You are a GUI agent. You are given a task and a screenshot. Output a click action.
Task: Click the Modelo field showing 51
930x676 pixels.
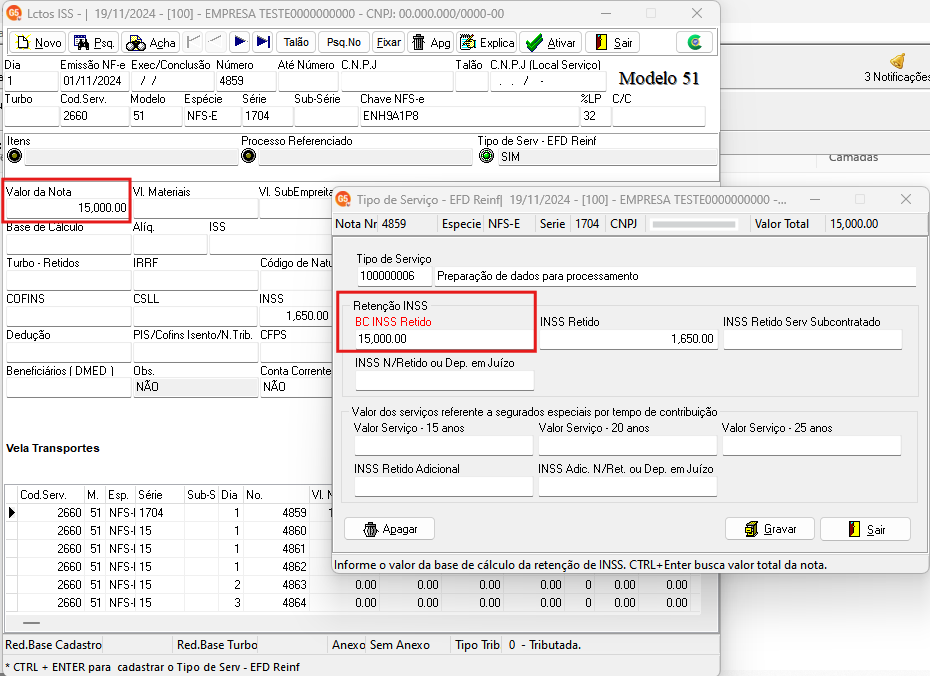[156, 116]
